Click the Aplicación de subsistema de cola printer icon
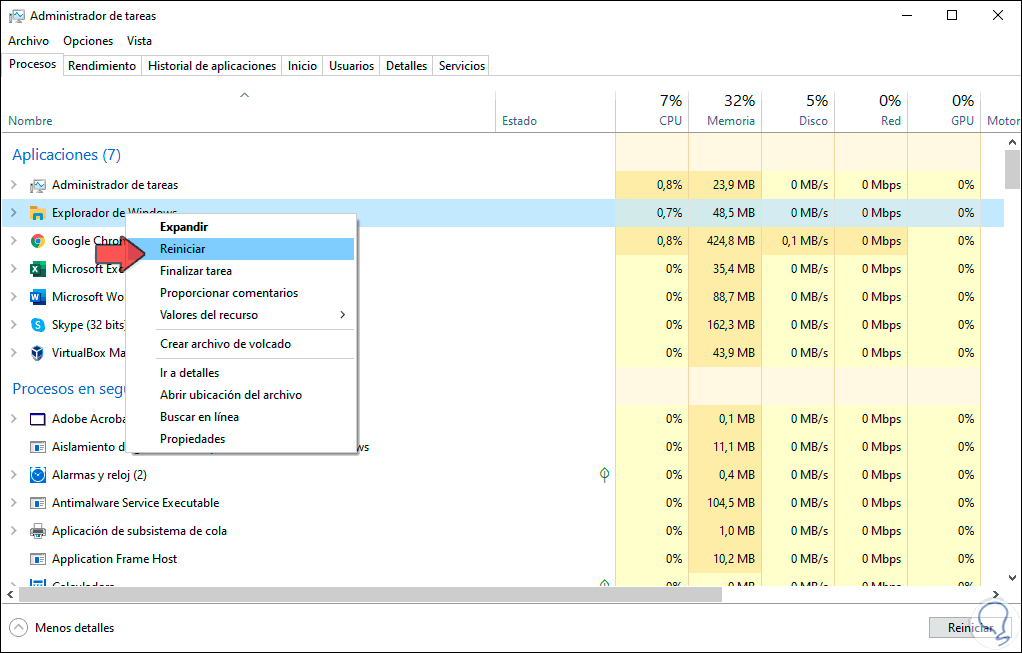The height and width of the screenshot is (653, 1022). 38,531
